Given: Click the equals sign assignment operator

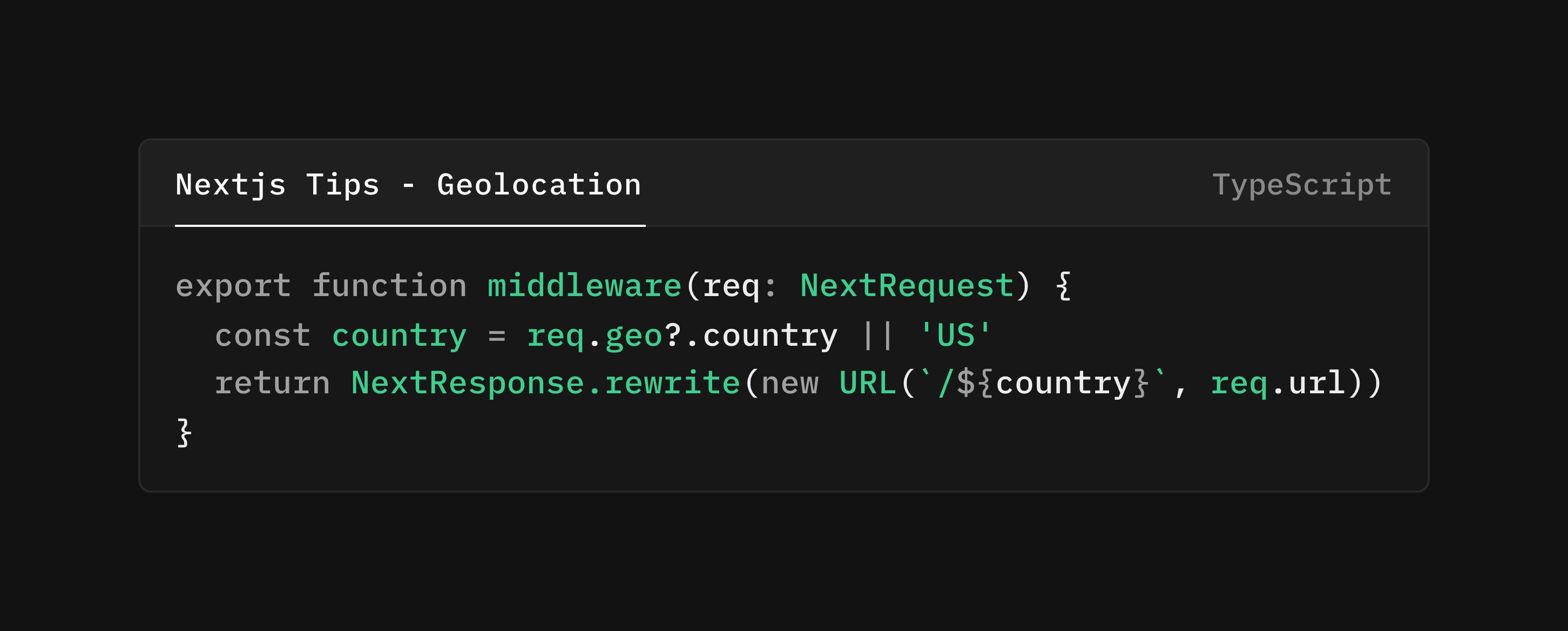Looking at the screenshot, I should point(497,335).
